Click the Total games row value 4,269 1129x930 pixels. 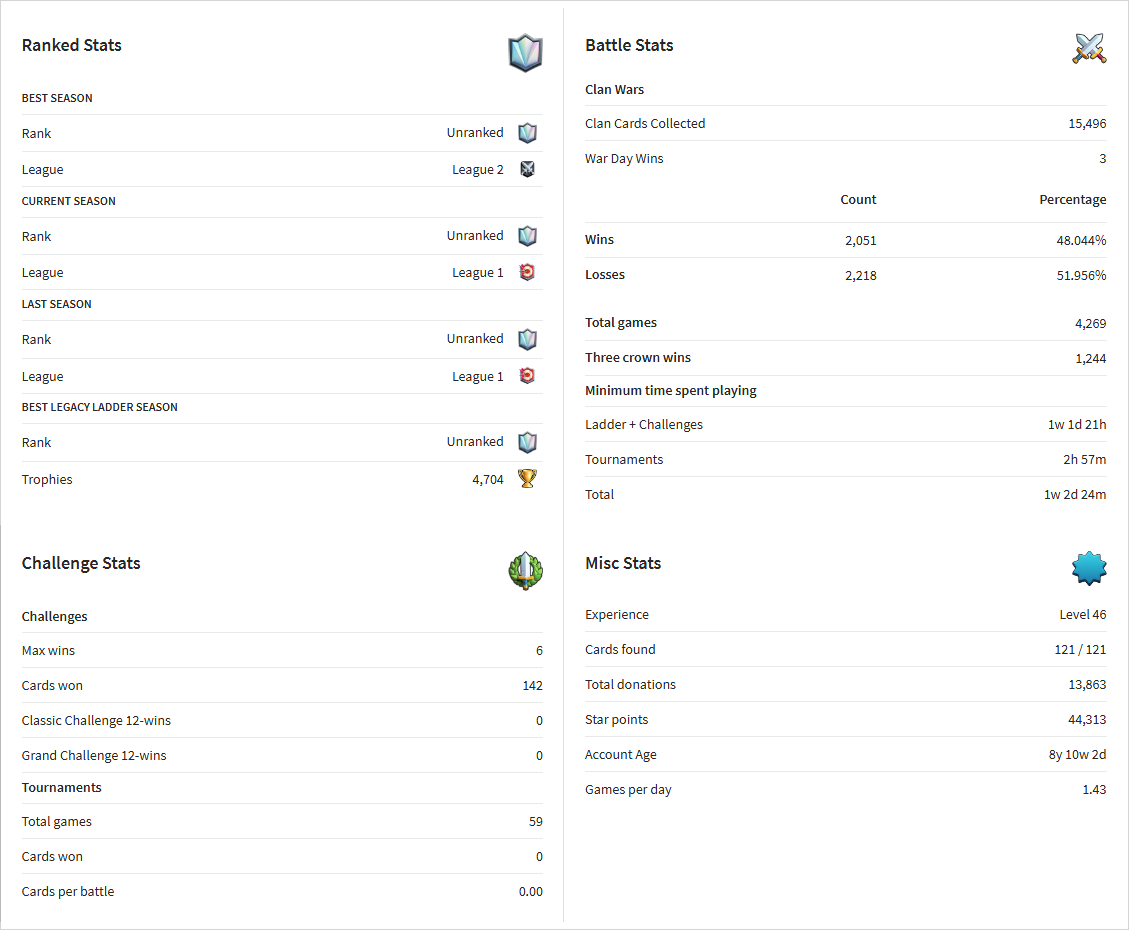click(1090, 323)
